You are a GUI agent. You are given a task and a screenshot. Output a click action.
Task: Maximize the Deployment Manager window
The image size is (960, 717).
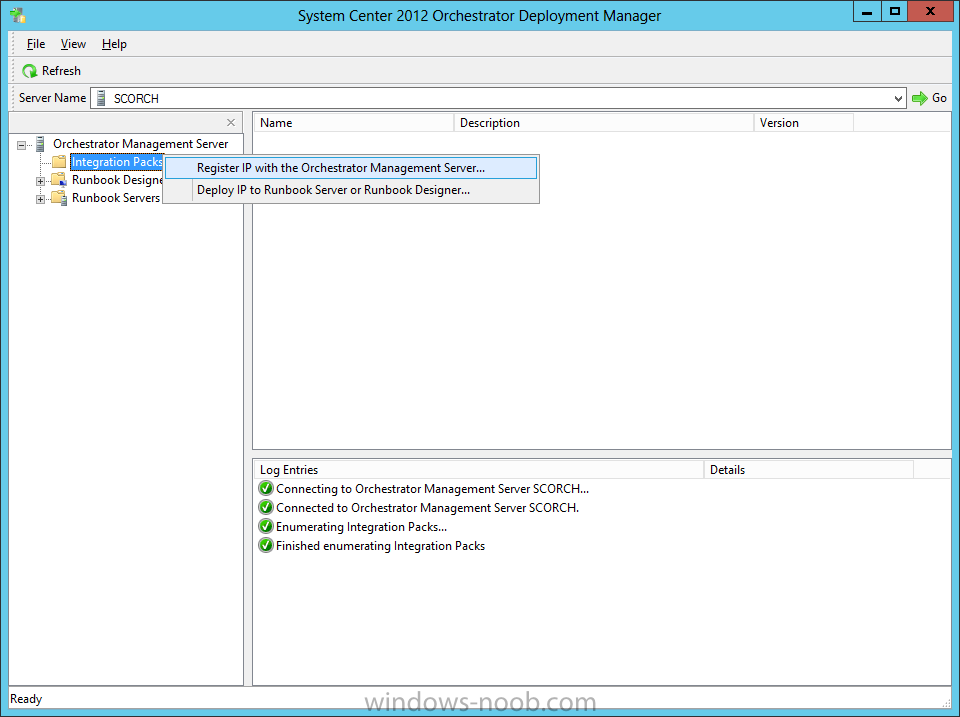894,12
